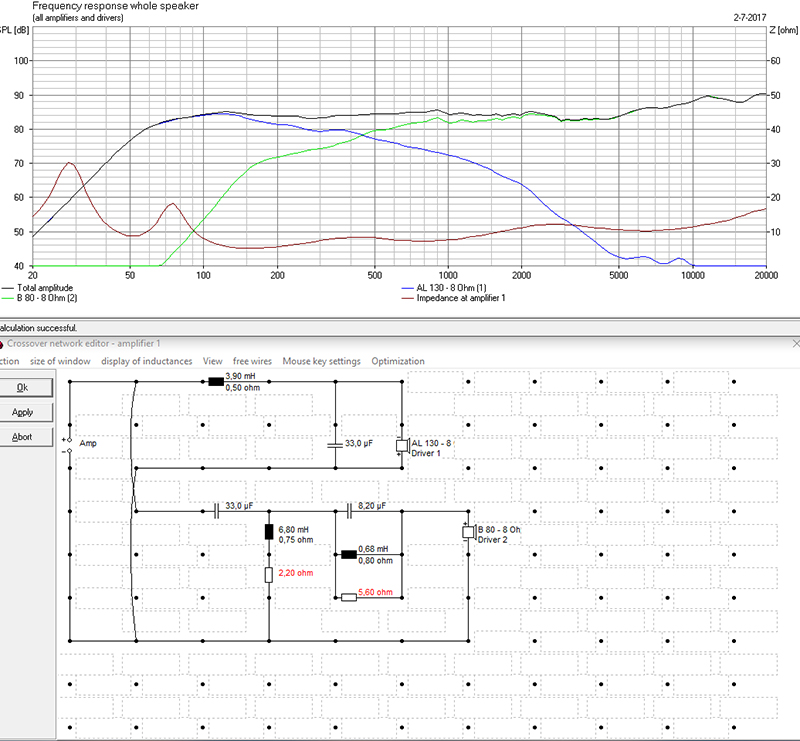The width and height of the screenshot is (800, 741).
Task: Click the 2-7-2017 date label
Action: (750, 17)
